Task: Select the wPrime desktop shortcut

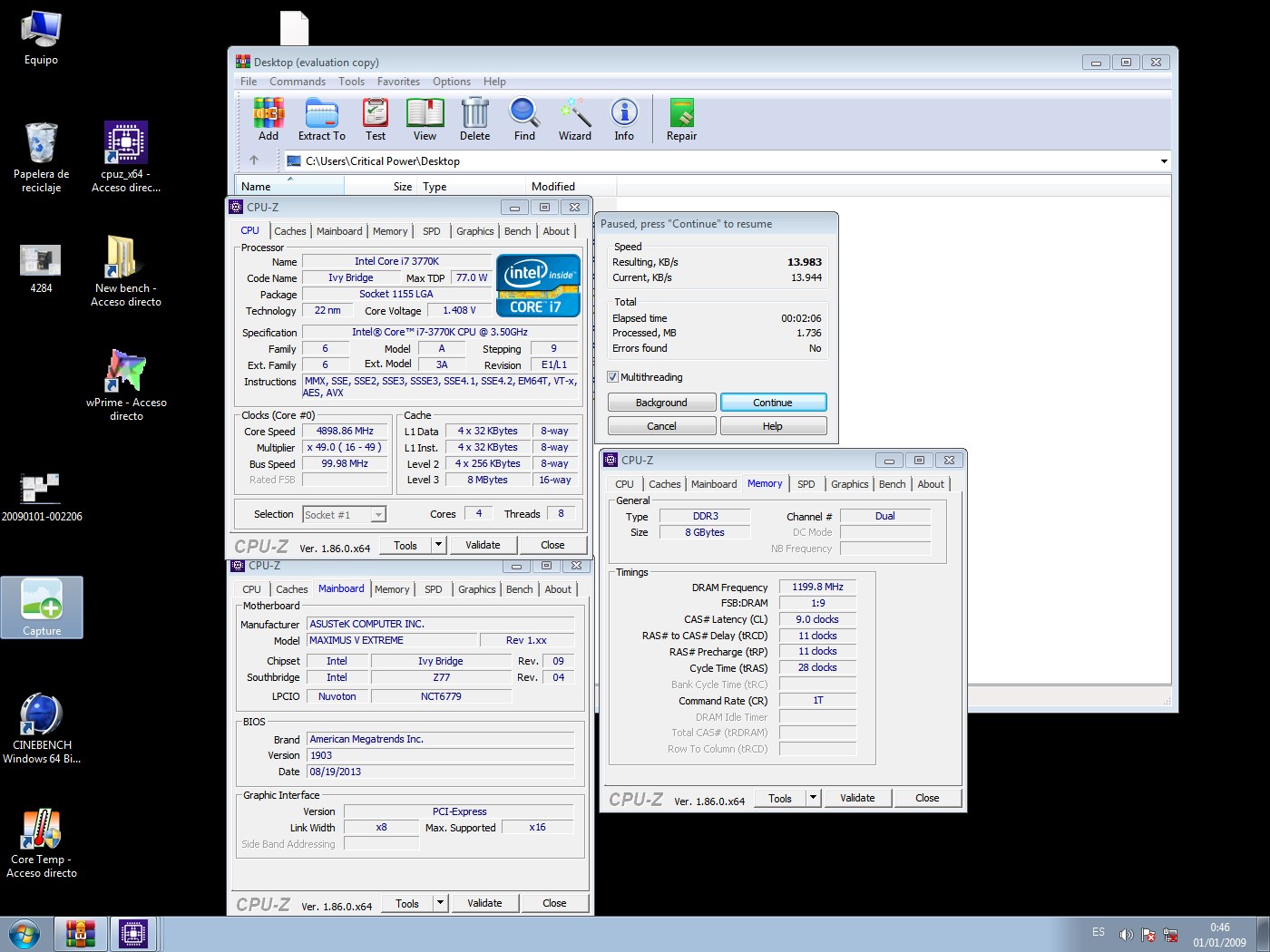Action: point(126,385)
